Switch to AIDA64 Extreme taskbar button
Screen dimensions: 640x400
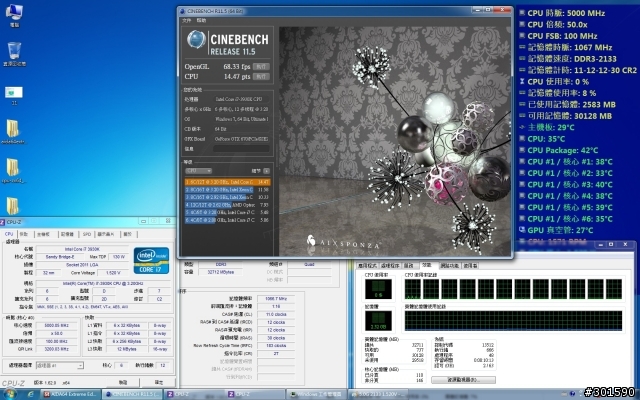pos(70,394)
